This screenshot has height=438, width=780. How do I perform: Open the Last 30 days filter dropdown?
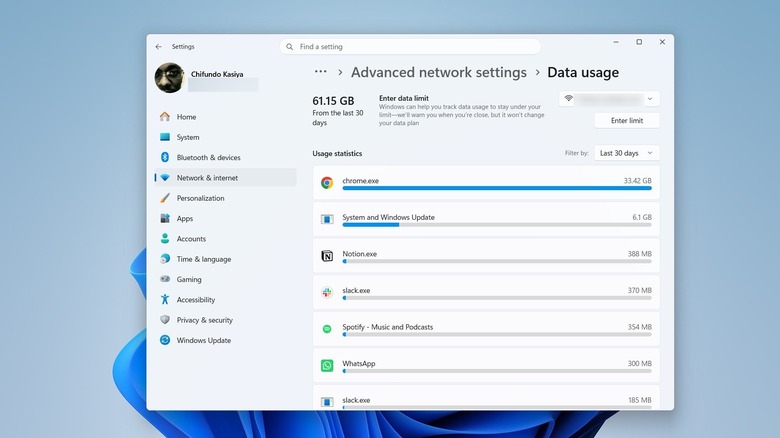627,153
